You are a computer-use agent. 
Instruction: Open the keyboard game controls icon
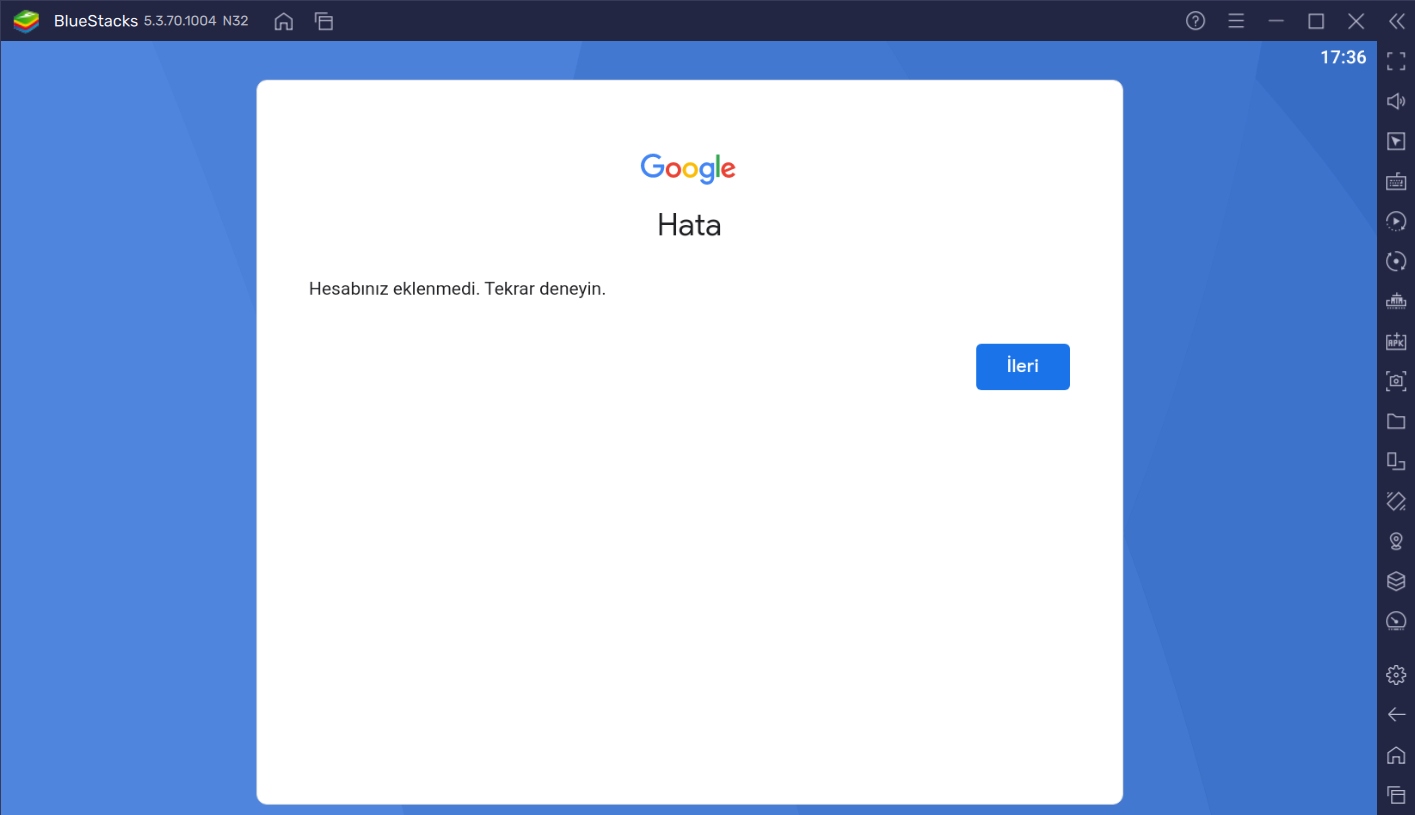click(x=1396, y=181)
